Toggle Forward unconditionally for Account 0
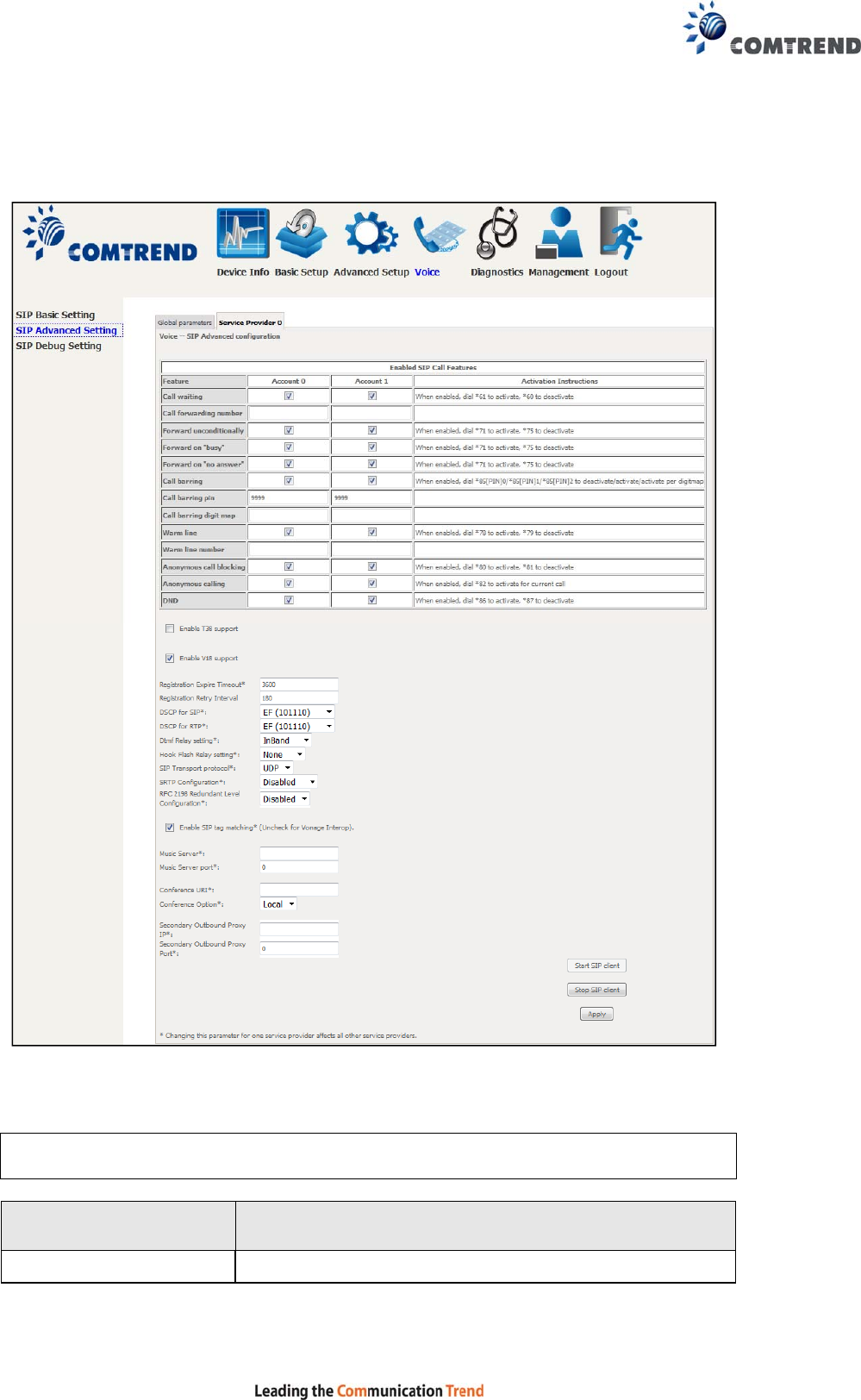Image resolution: width=861 pixels, height=1400 pixels. (289, 430)
